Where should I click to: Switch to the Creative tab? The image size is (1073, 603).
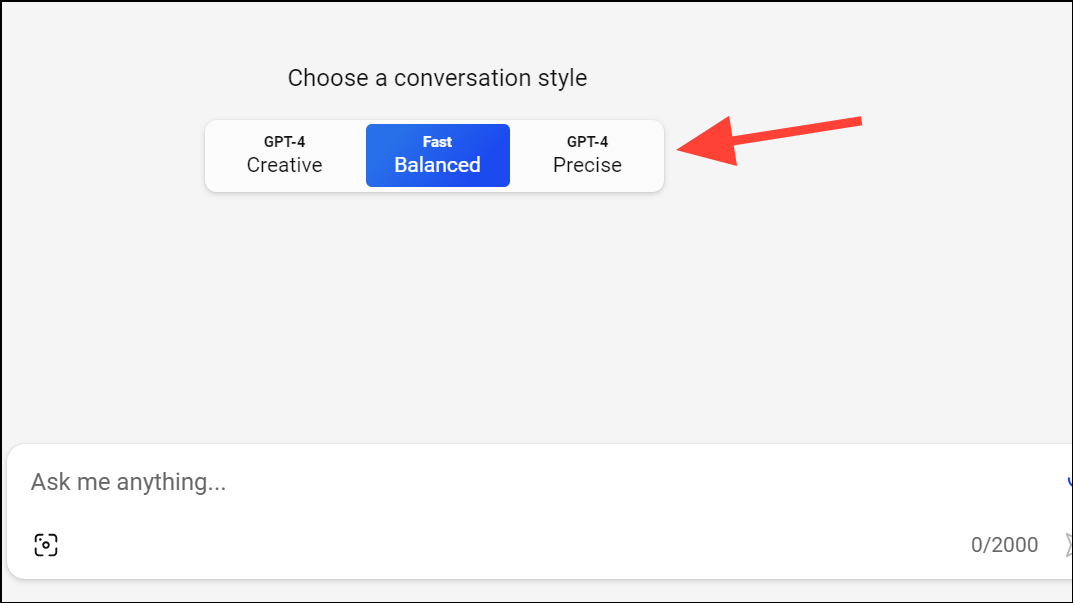point(285,156)
